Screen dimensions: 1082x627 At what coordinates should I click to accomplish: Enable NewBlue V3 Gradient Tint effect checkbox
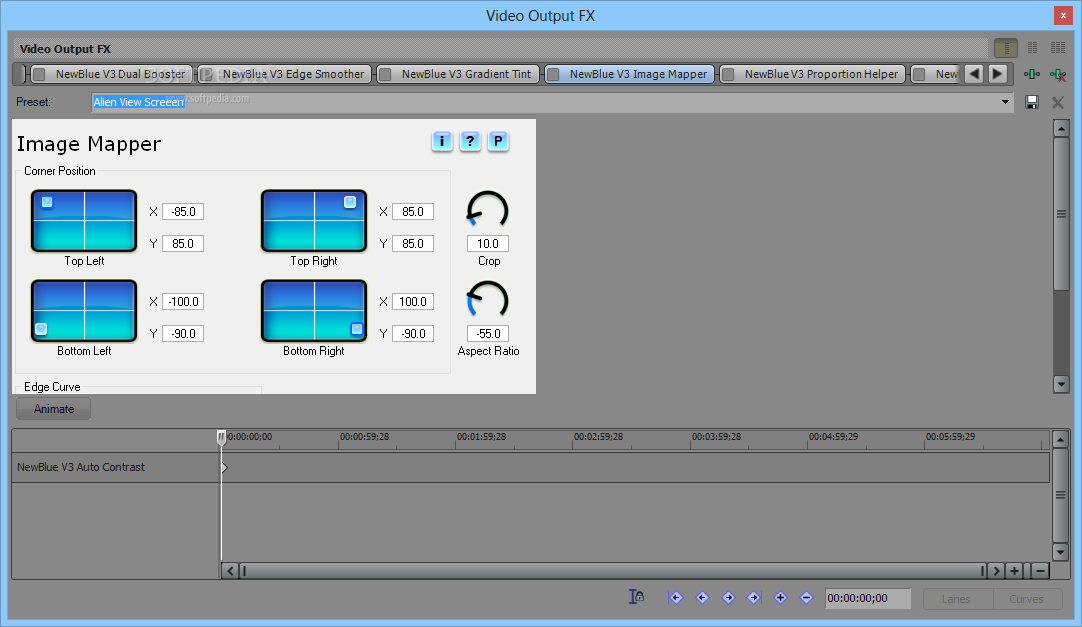coord(386,74)
